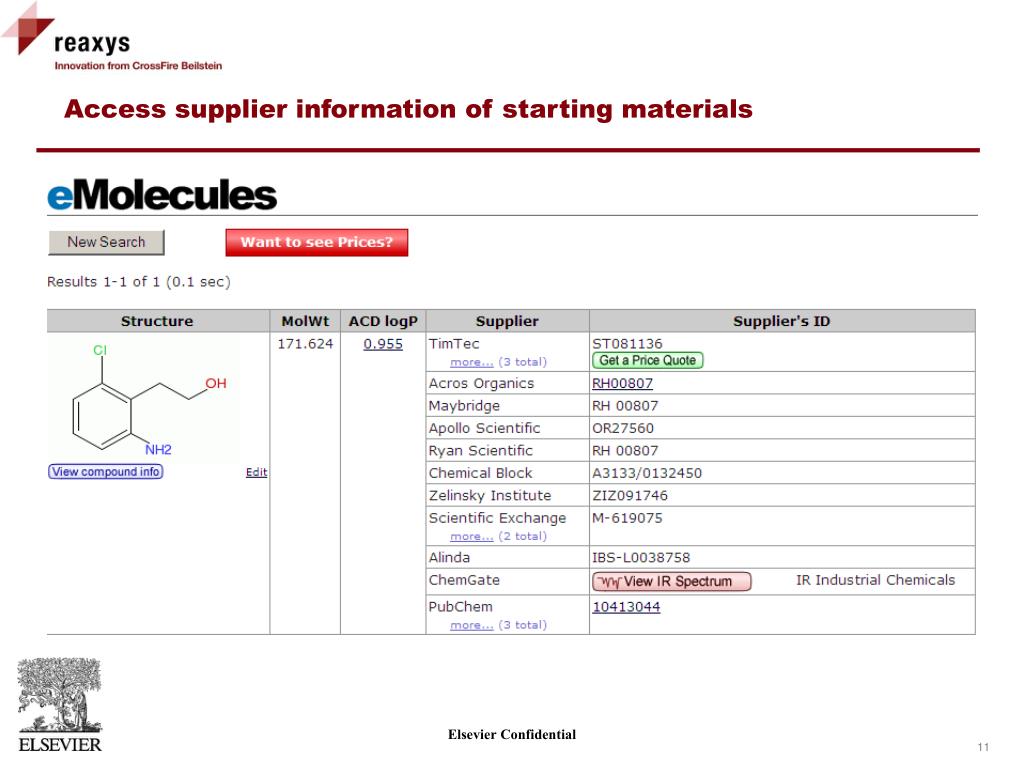This screenshot has width=1024, height=768.
Task: Select the Alinda supplier cell
Action: coord(507,557)
